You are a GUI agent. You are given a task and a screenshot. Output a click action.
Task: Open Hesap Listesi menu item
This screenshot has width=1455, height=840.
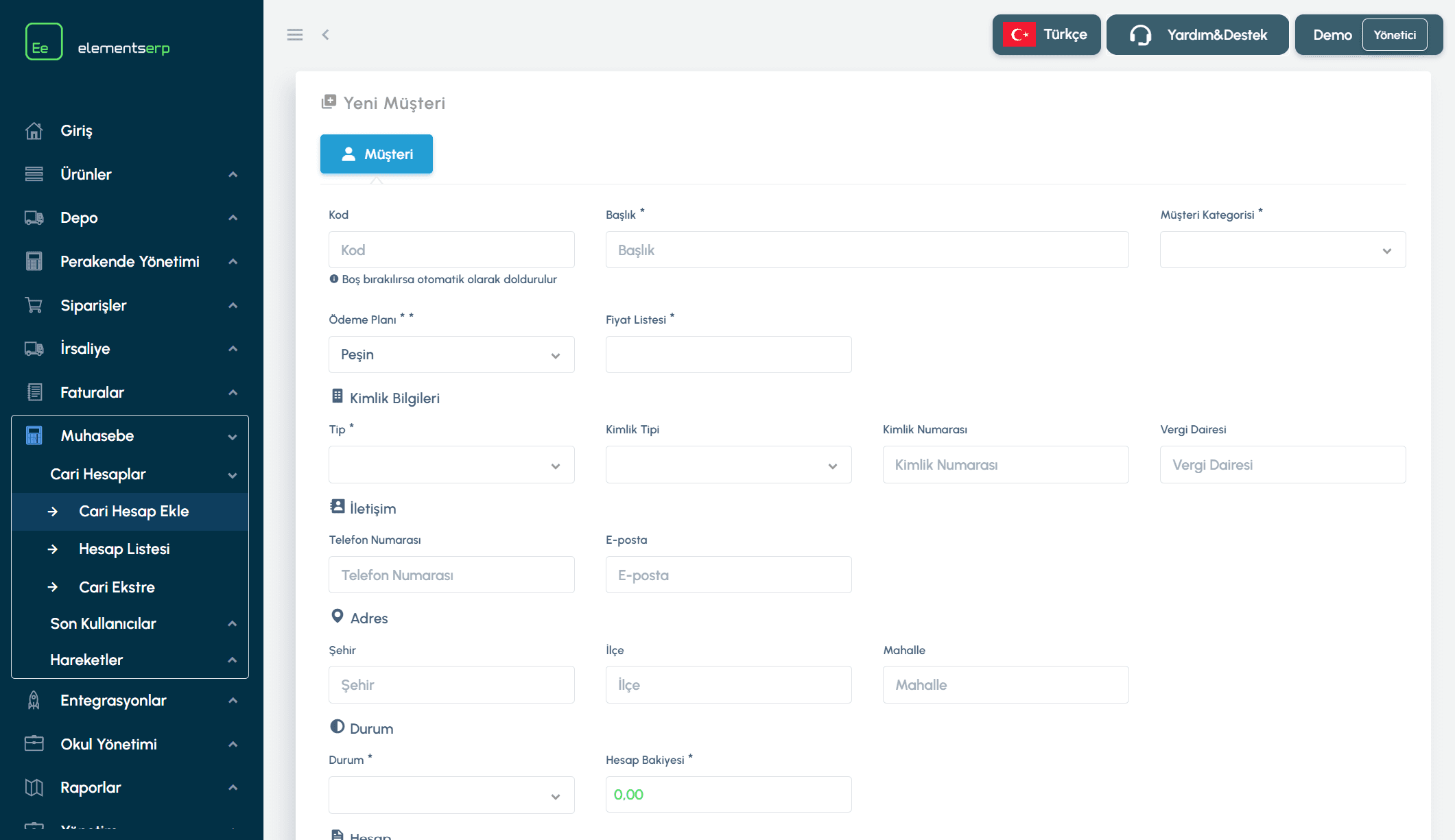click(x=124, y=549)
